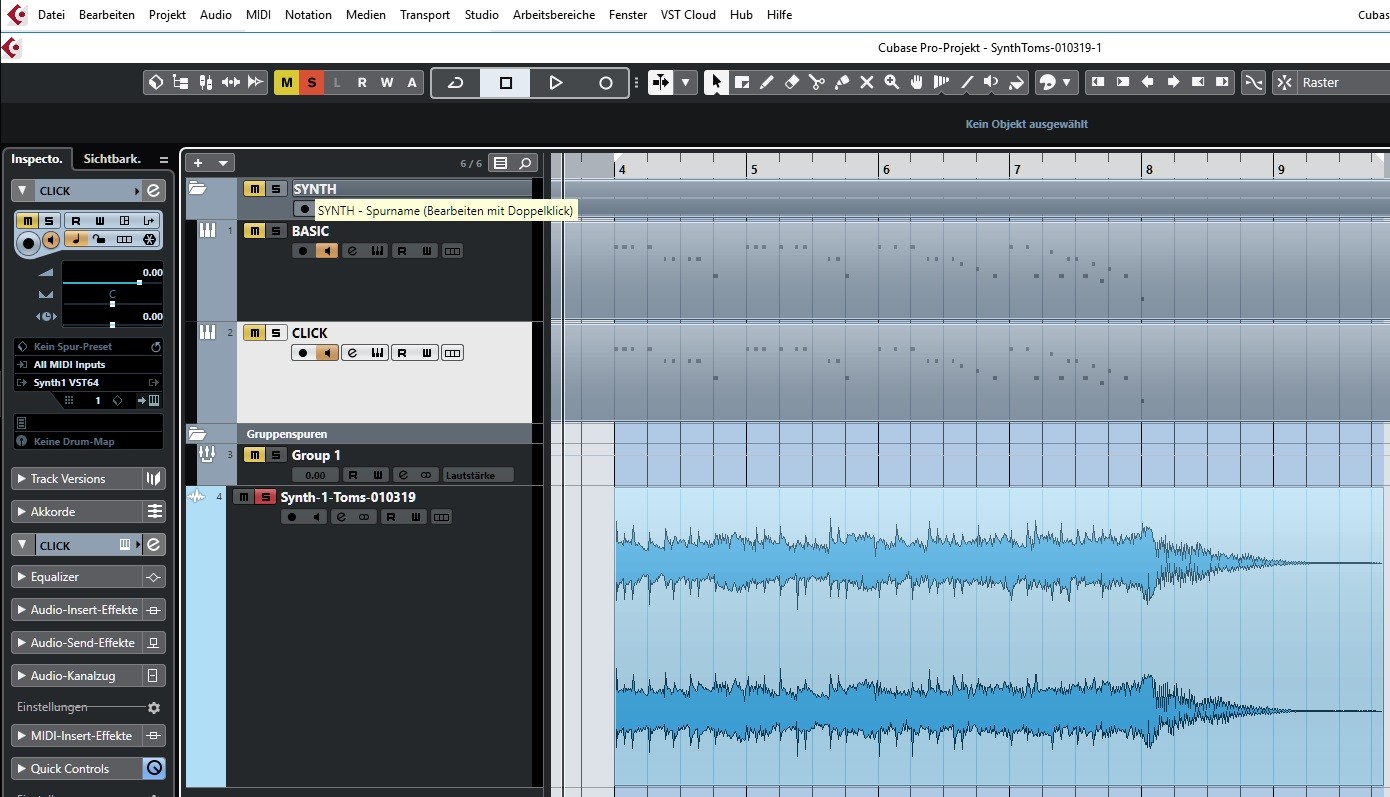The image size is (1390, 797).
Task: Toggle record enable on CLICK track
Action: tap(302, 353)
